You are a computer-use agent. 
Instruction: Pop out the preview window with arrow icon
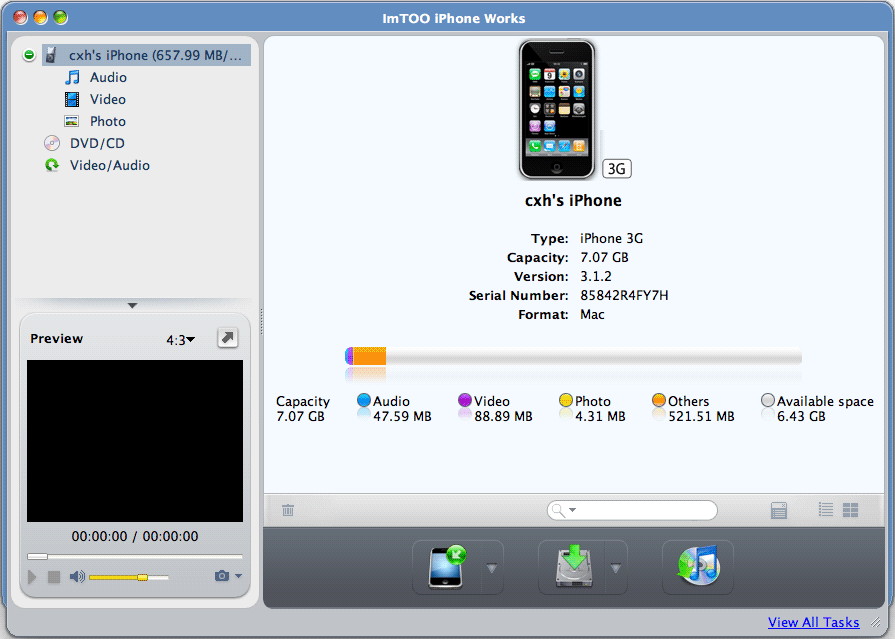pyautogui.click(x=228, y=339)
